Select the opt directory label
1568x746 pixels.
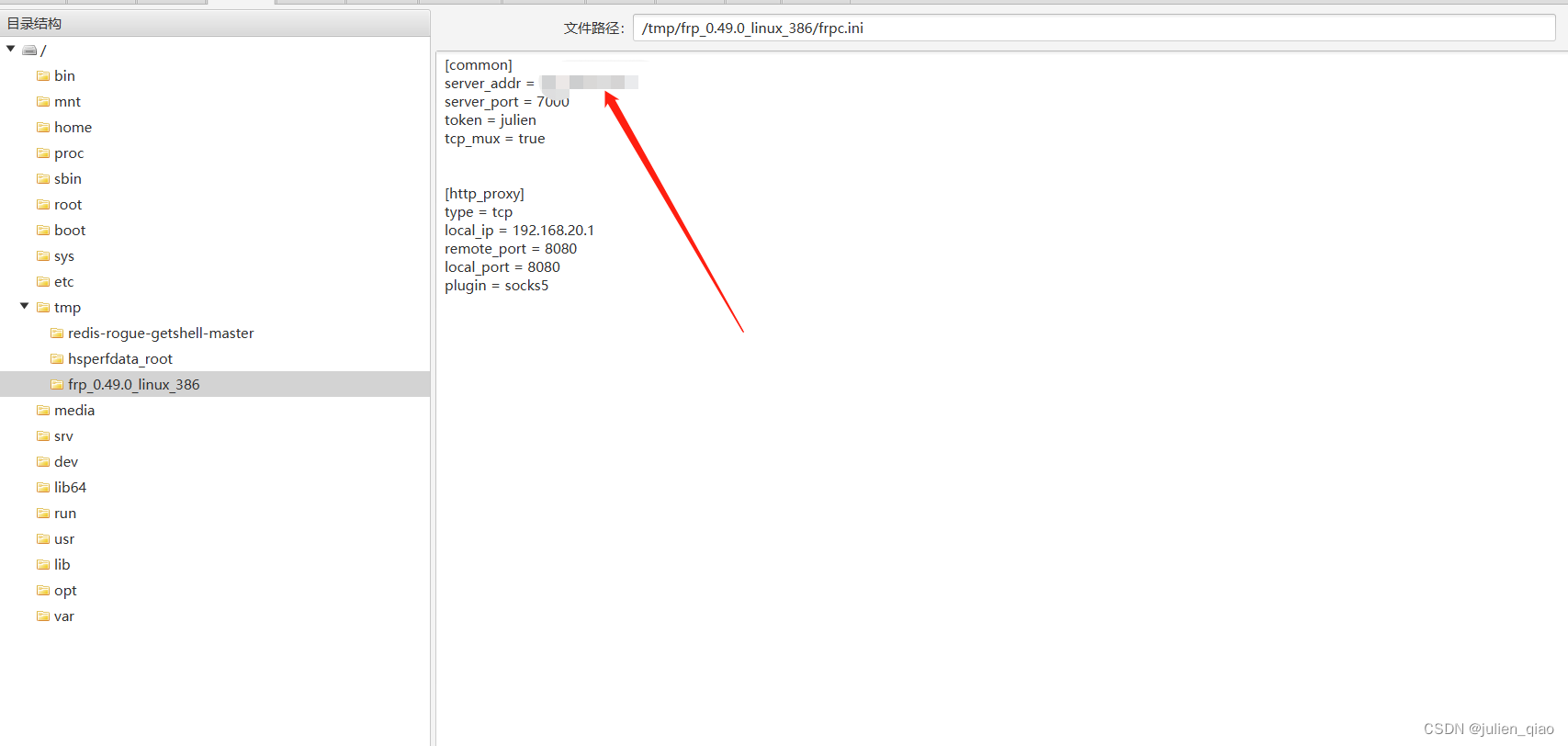tap(65, 591)
